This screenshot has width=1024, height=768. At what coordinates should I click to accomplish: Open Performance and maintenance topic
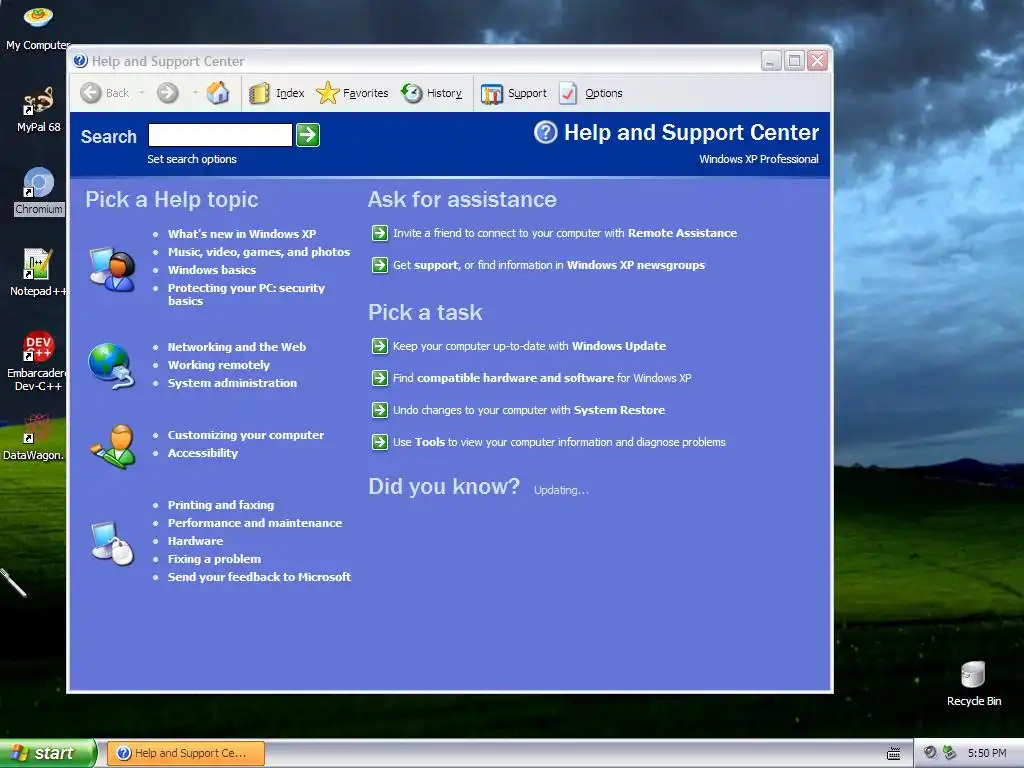(x=255, y=523)
